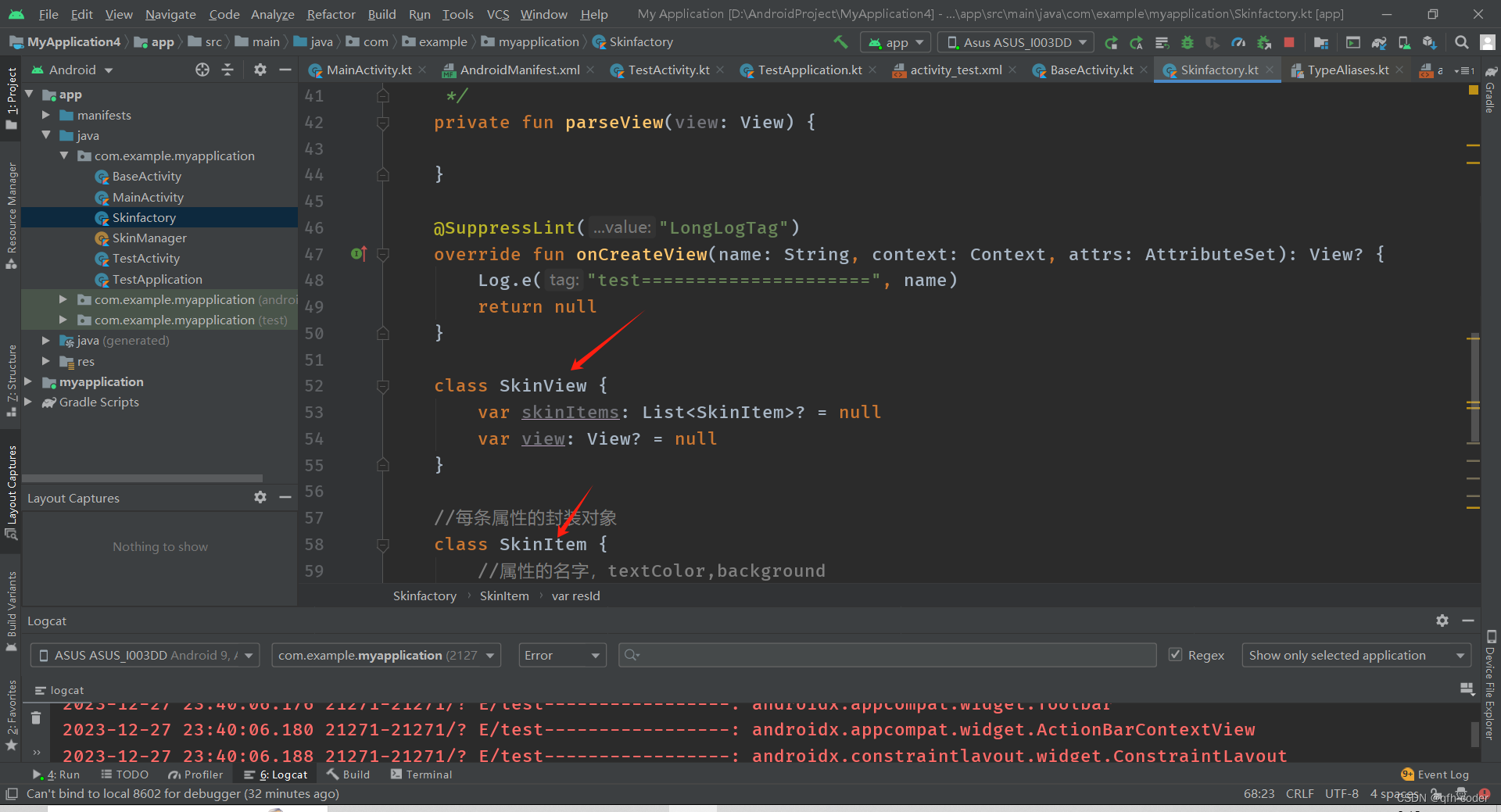Open the SDK Manager icon

click(1429, 43)
